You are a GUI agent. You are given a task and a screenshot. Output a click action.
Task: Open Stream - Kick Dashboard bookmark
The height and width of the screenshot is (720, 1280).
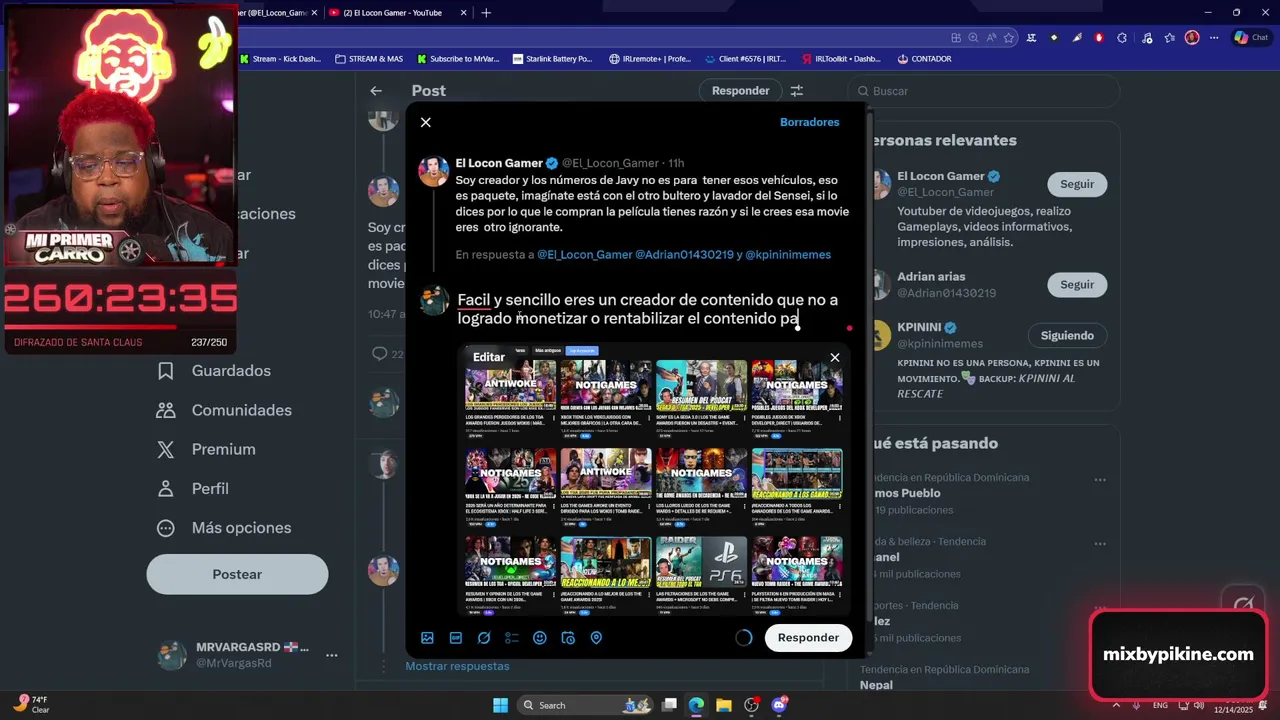pos(279,59)
